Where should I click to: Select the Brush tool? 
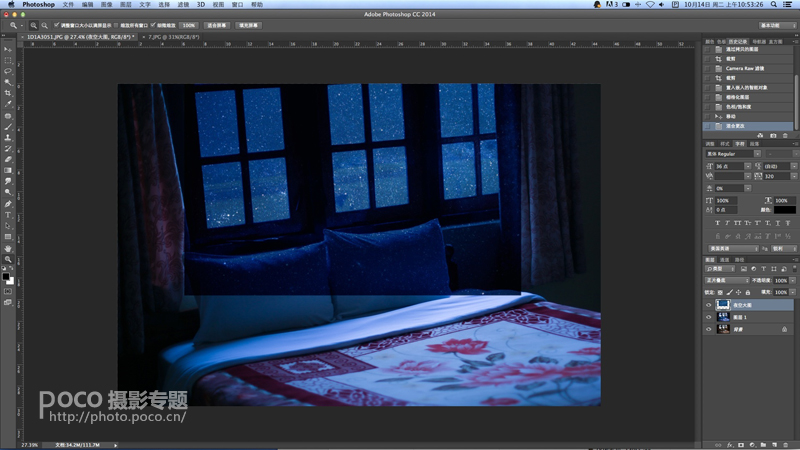click(8, 127)
